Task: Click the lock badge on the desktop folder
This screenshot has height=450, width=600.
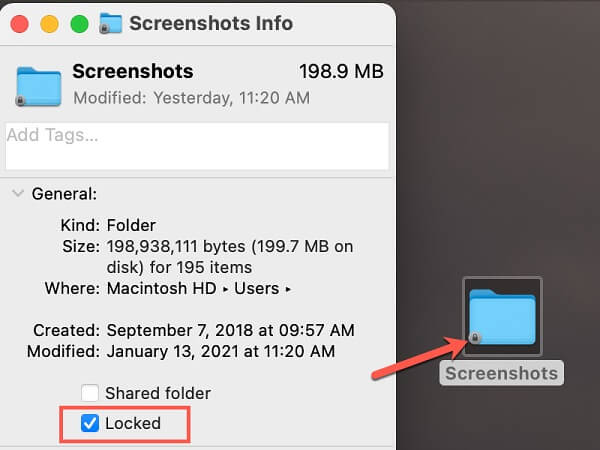Action: pos(476,339)
